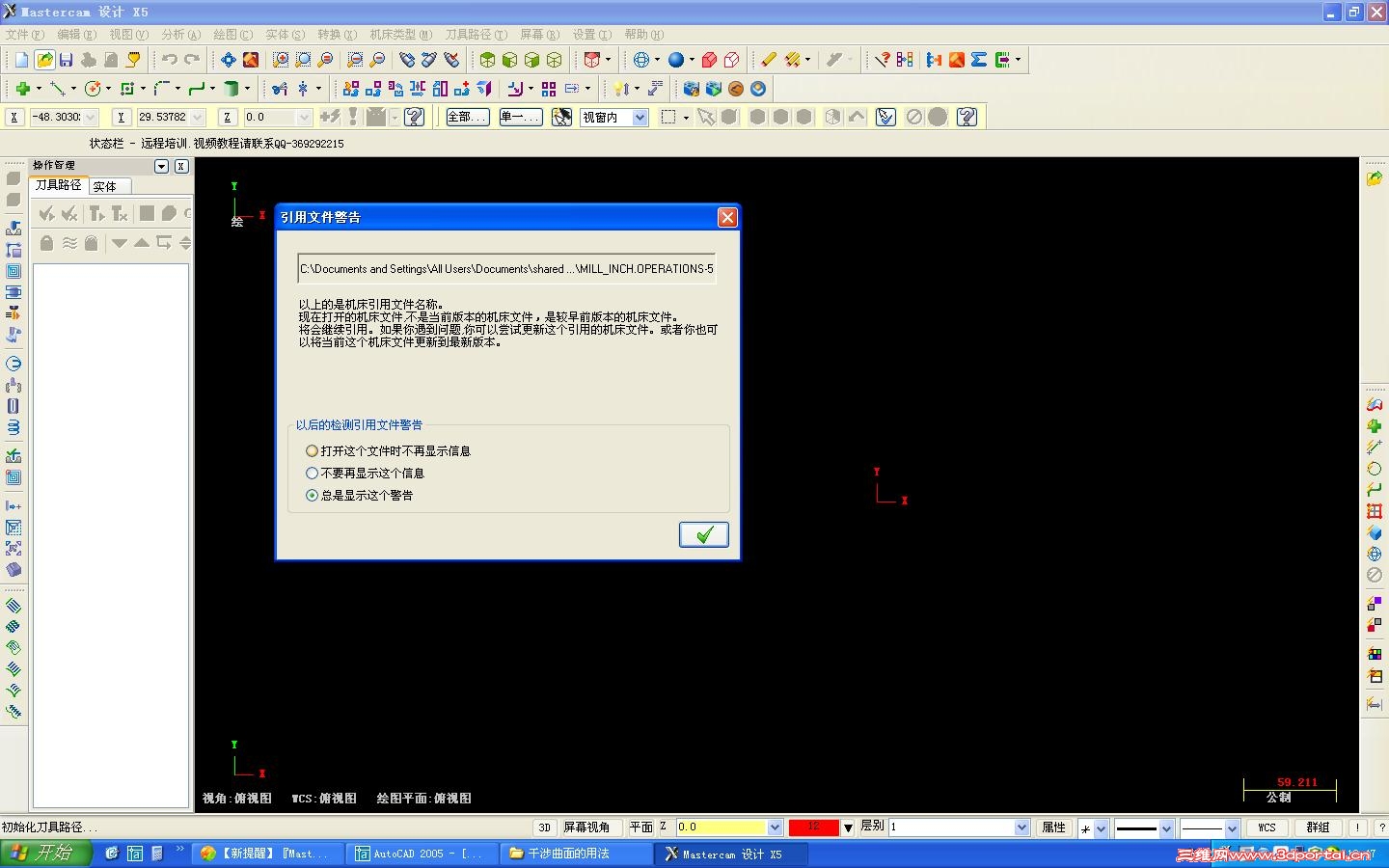Switch to the 刀具路径 tab in operations manager

[59, 185]
